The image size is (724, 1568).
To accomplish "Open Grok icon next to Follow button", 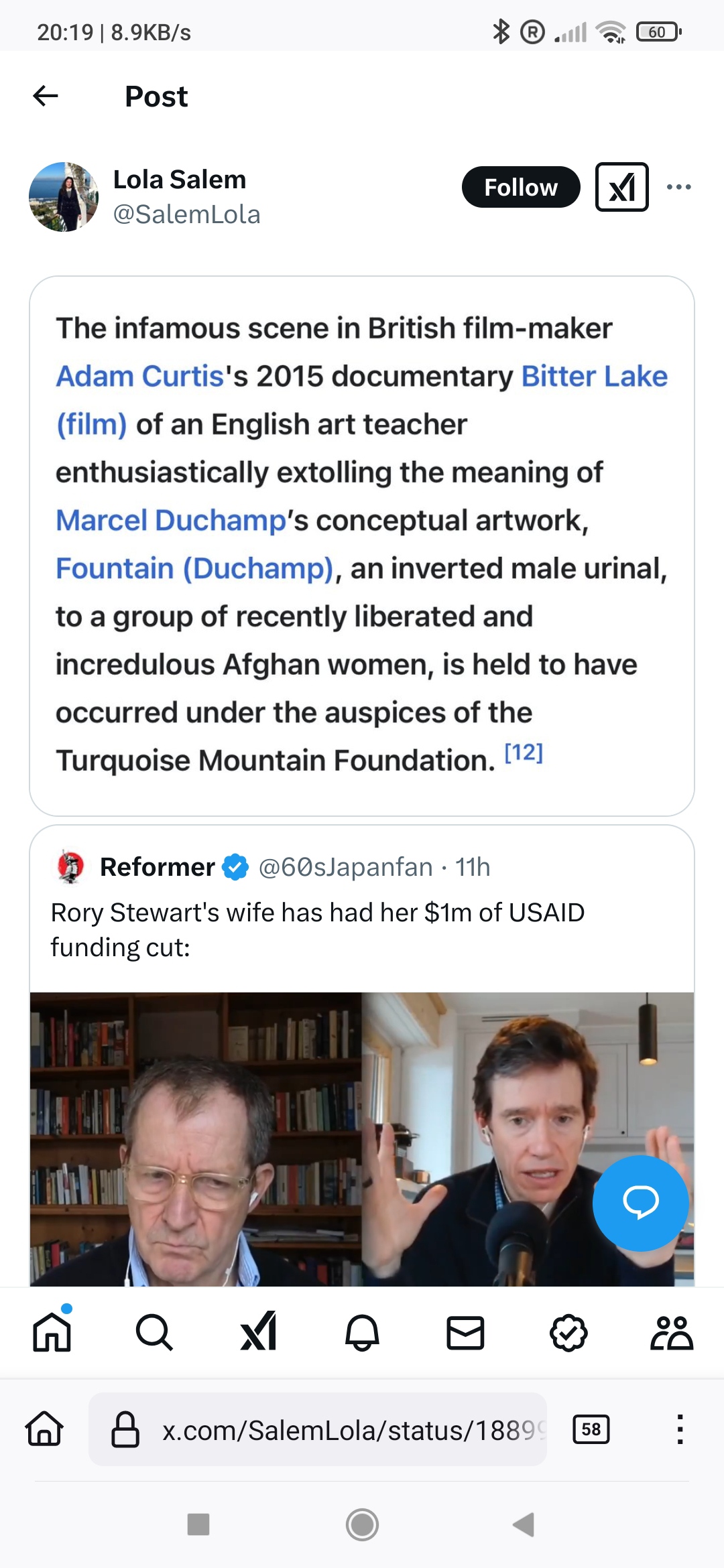I will click(621, 187).
